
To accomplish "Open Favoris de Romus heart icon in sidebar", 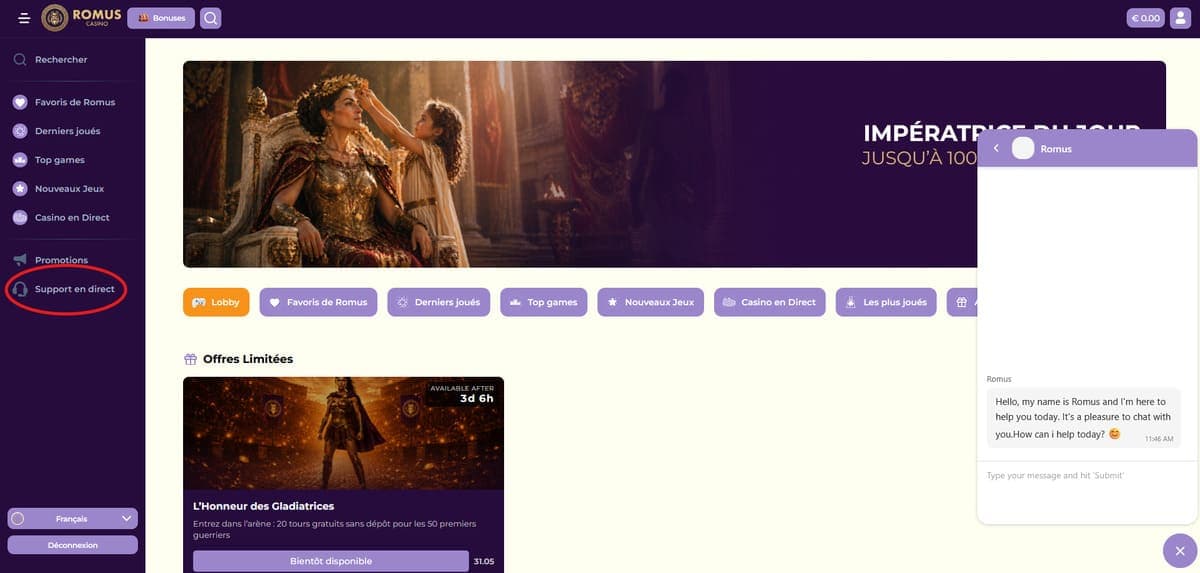I will click(x=20, y=102).
